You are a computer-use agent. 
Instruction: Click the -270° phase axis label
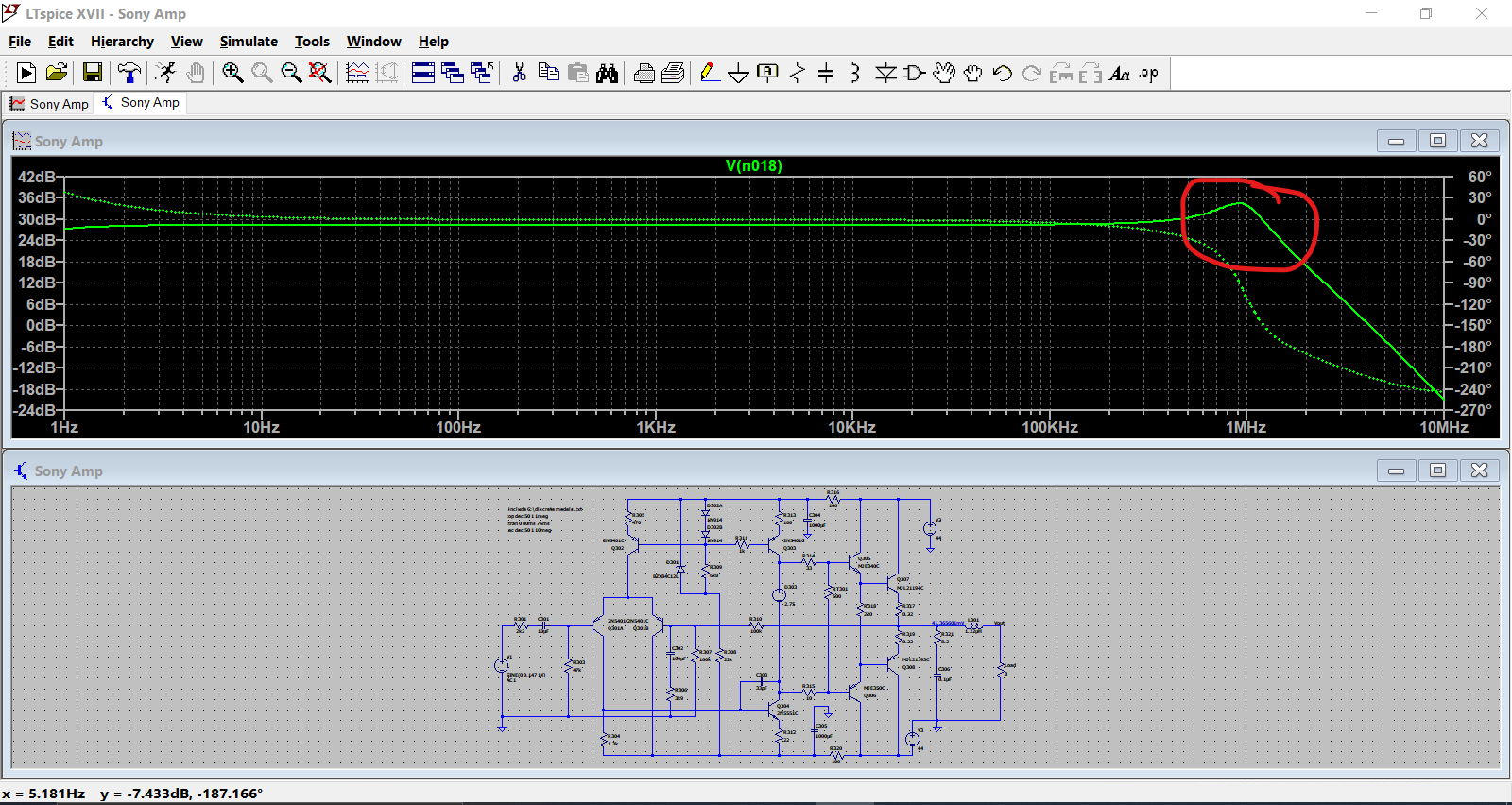point(1472,410)
